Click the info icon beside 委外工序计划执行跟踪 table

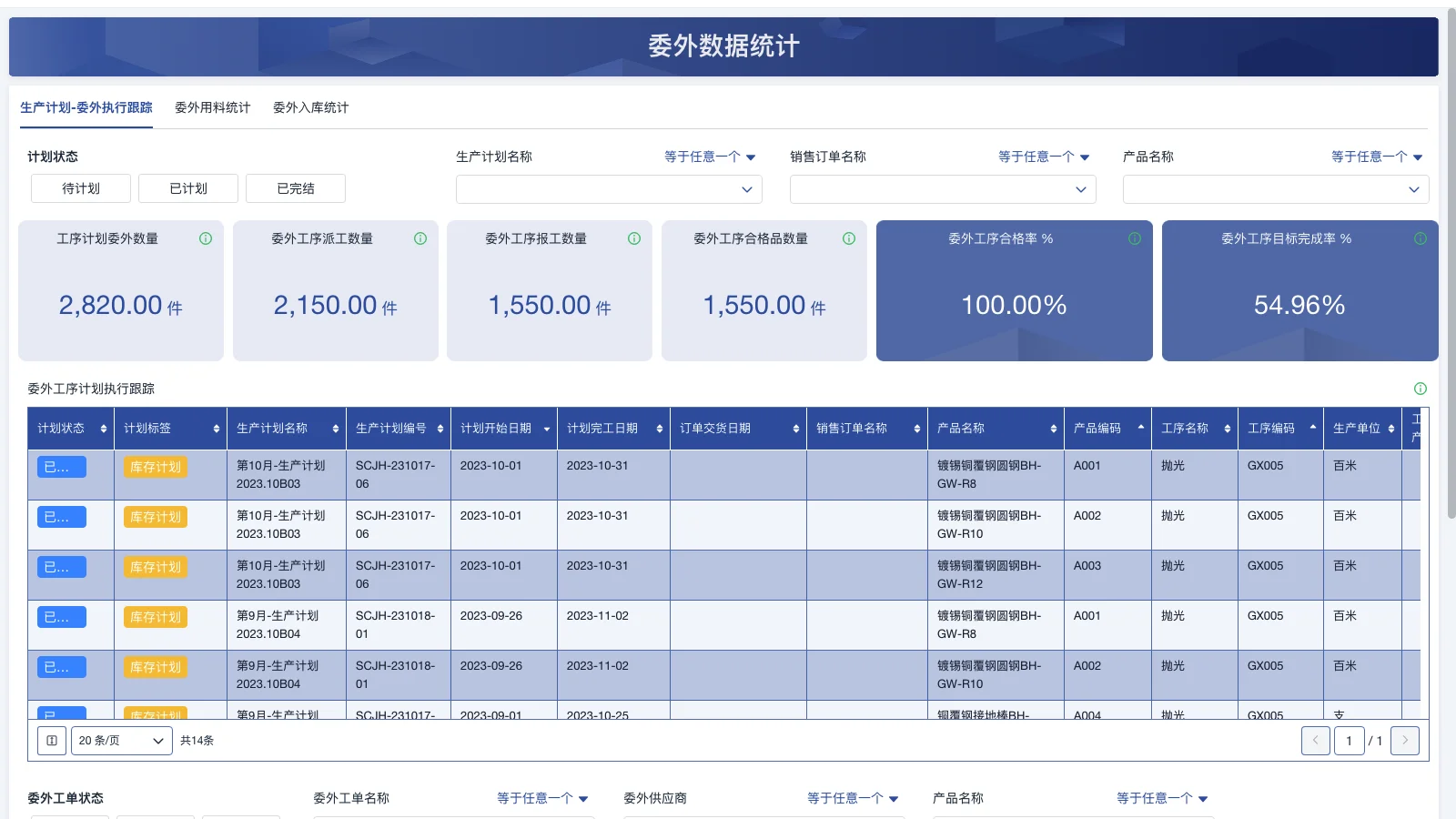[1420, 389]
